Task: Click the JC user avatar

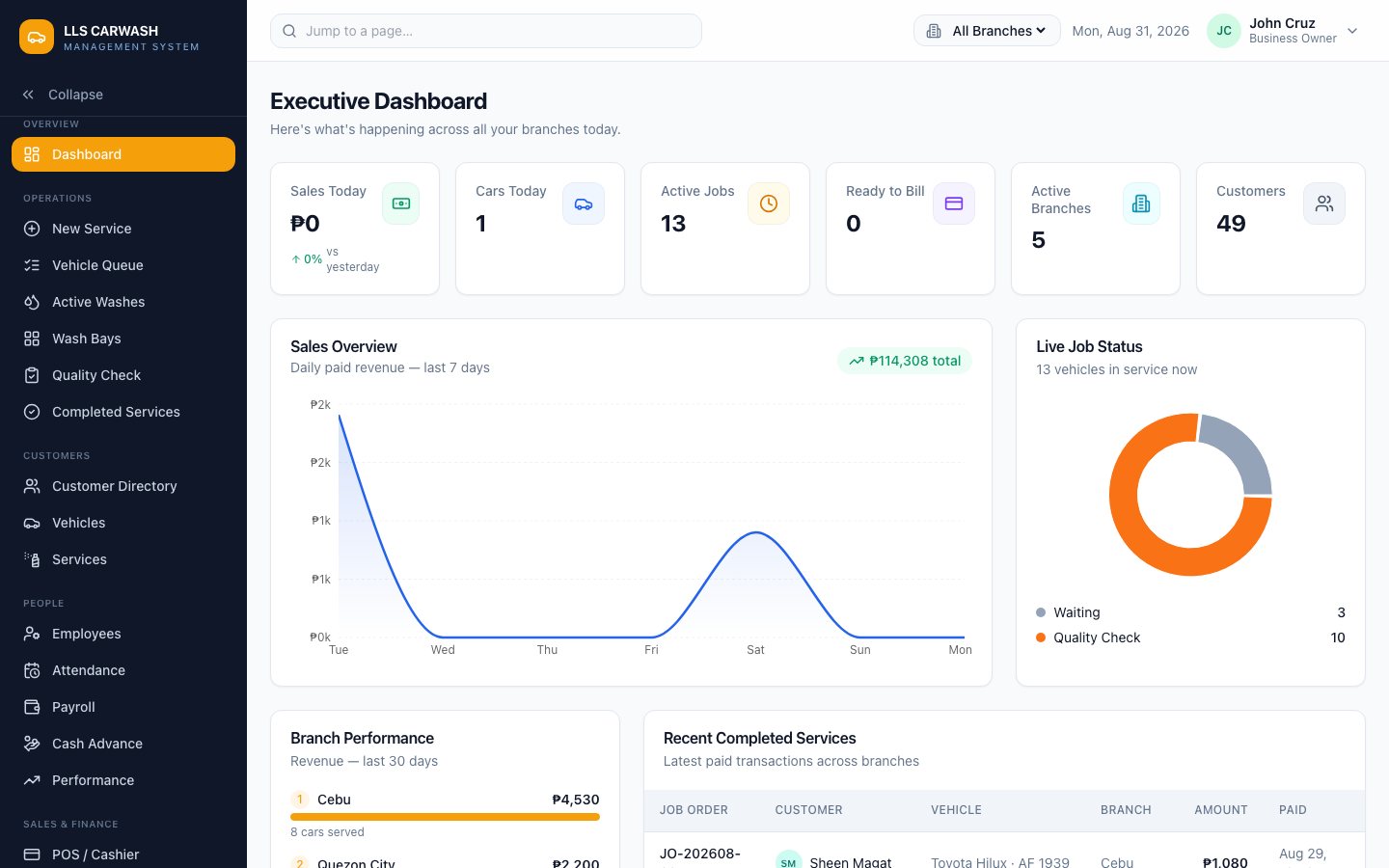Action: click(1224, 31)
